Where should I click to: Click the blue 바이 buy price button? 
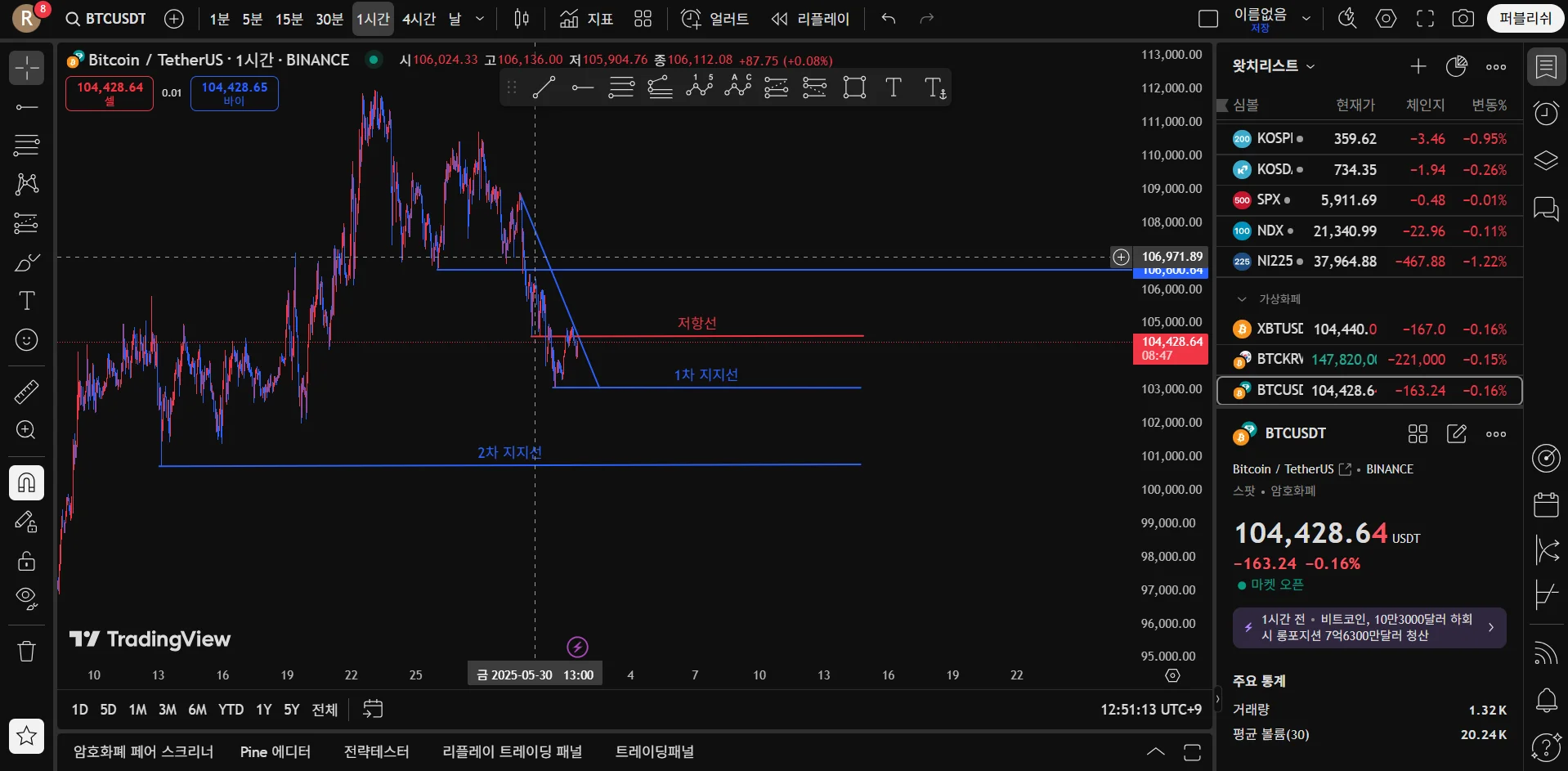tap(235, 93)
